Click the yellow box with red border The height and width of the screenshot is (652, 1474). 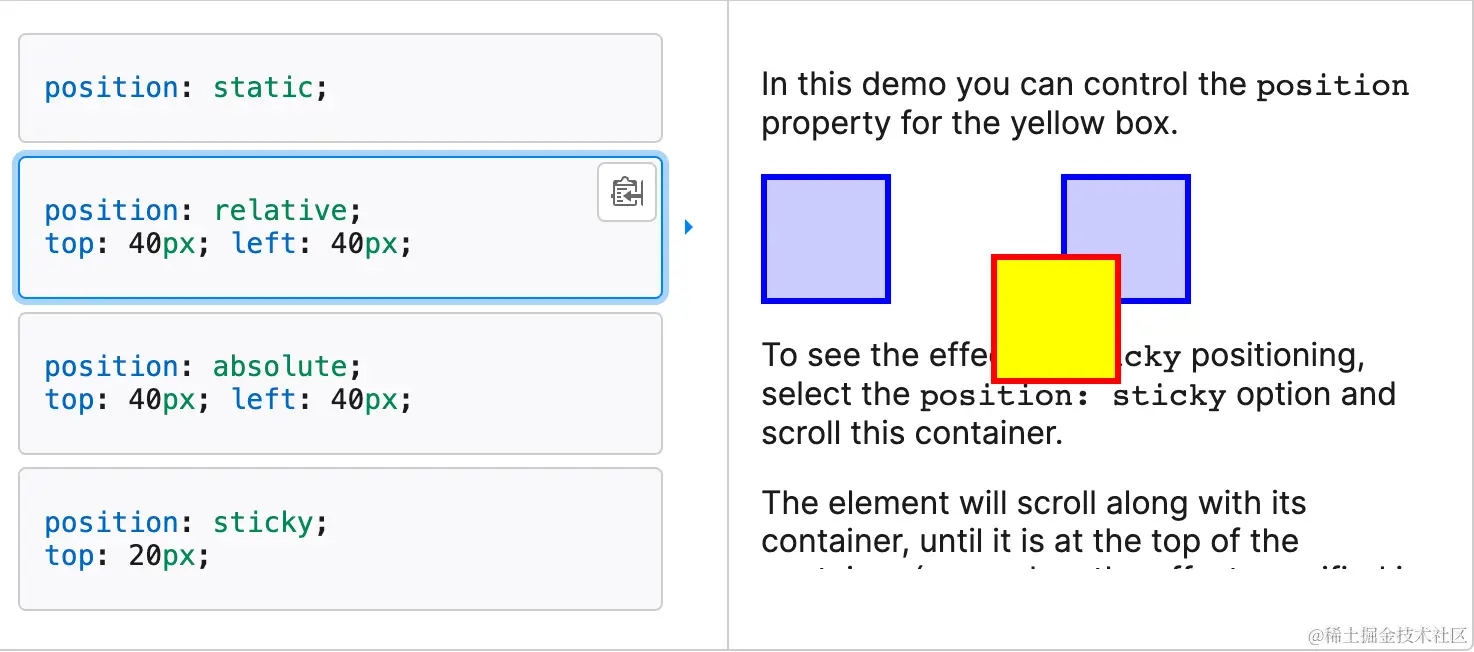[1055, 318]
